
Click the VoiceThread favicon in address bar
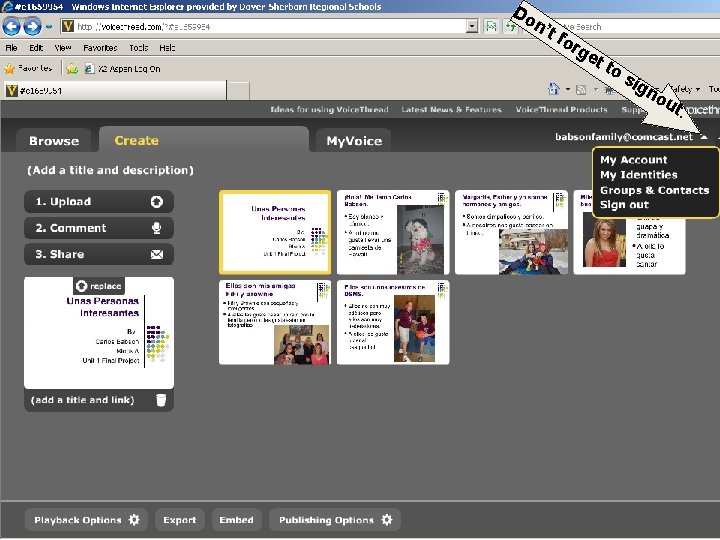[68, 26]
